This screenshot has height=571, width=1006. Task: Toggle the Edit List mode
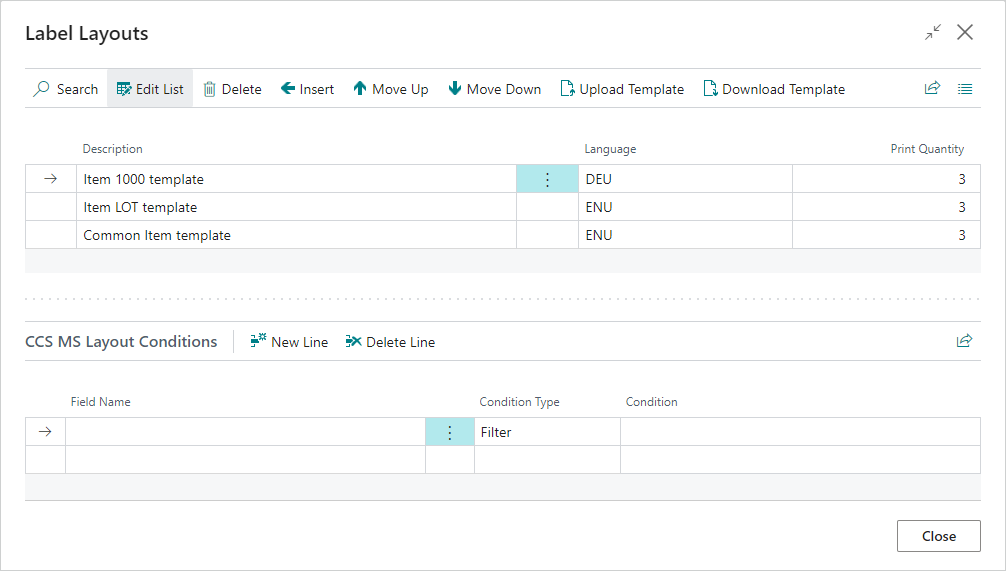tap(150, 89)
